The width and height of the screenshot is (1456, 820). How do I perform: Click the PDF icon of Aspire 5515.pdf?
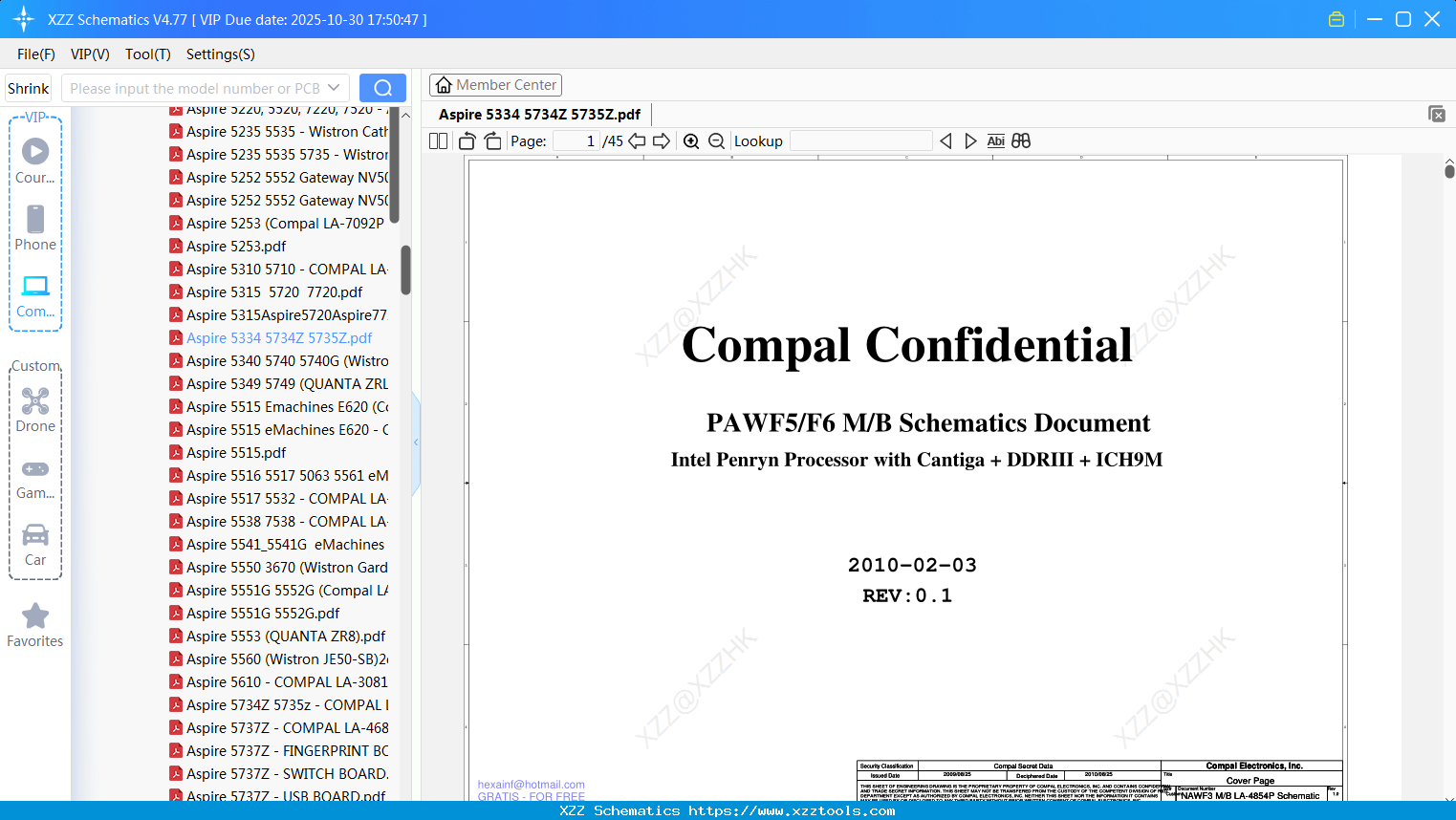point(176,453)
